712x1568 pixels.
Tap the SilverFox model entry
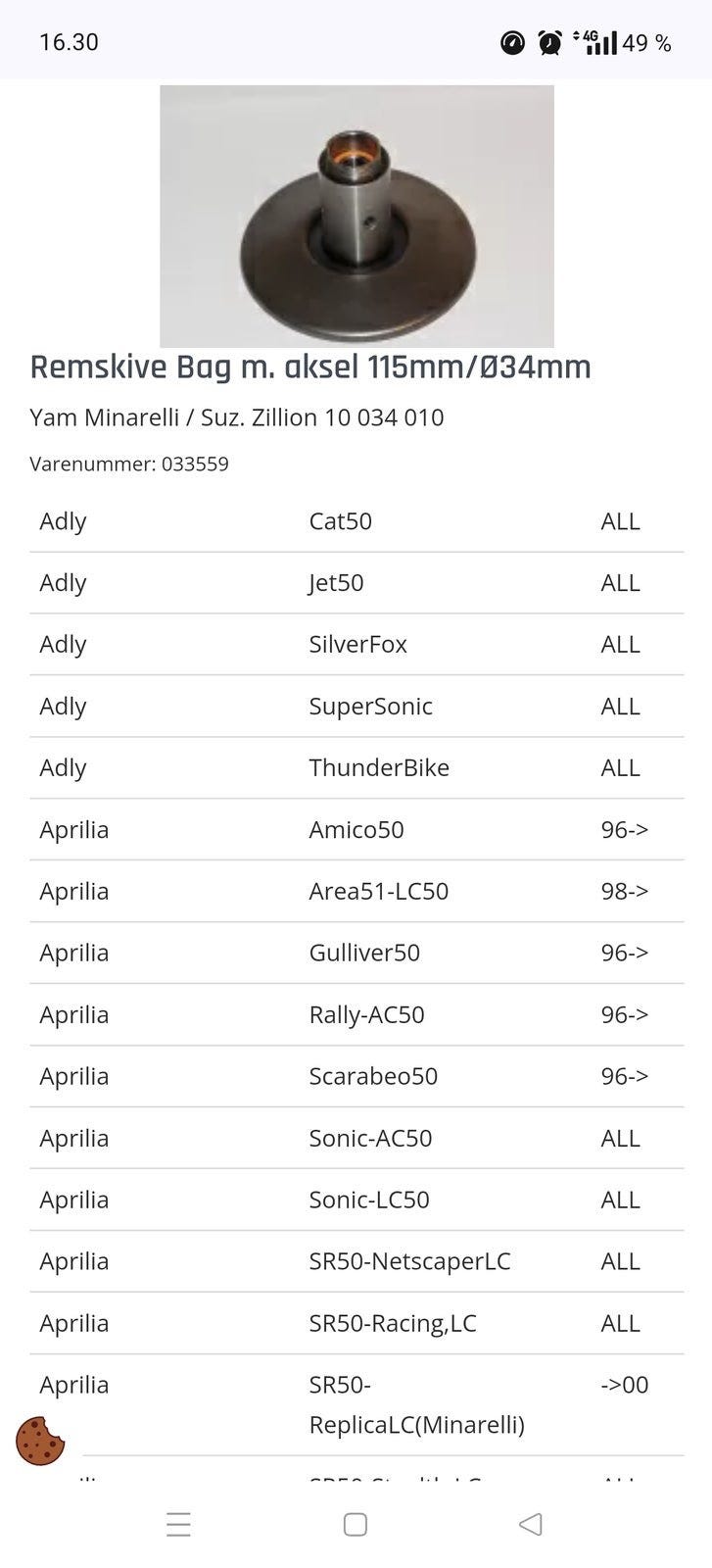(x=358, y=645)
